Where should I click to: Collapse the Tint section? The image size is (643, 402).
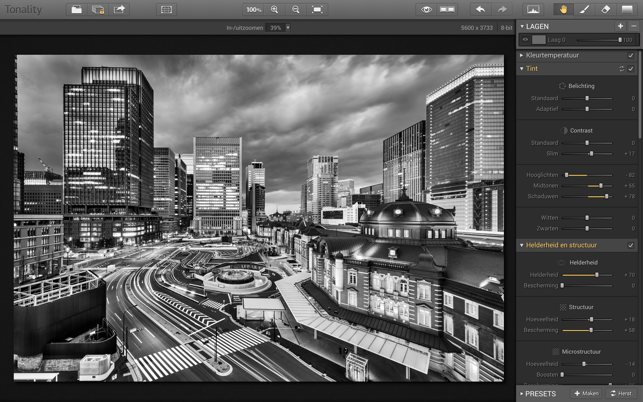tap(522, 69)
